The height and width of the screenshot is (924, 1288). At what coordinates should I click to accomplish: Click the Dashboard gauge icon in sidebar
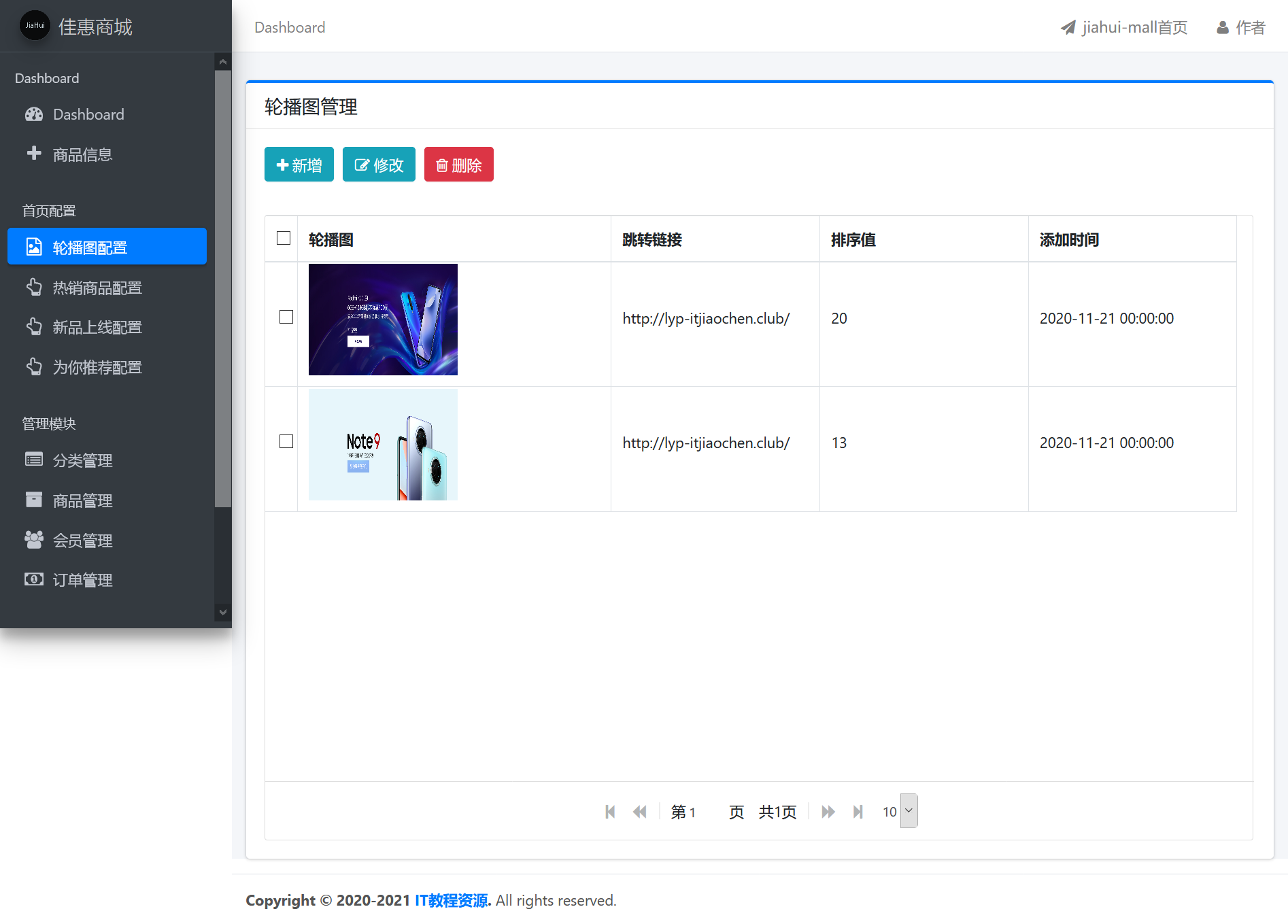point(34,114)
